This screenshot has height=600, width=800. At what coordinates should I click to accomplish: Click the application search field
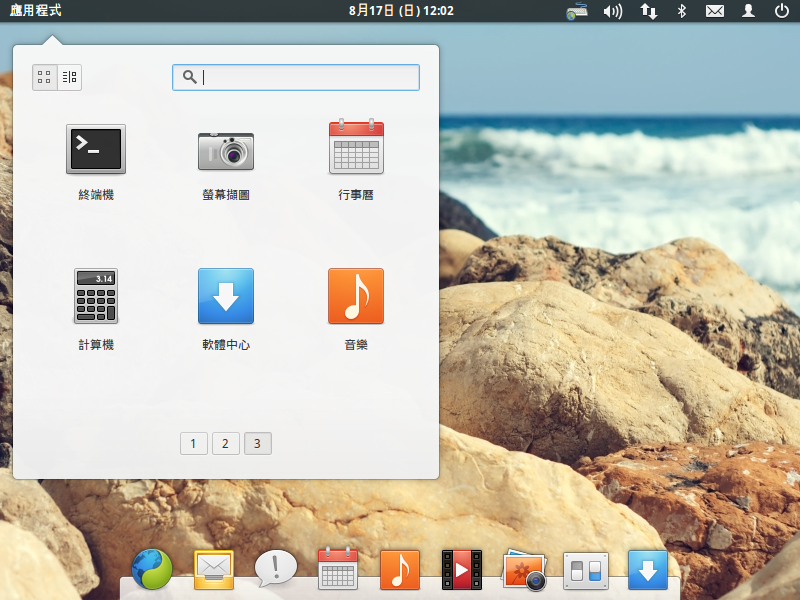click(x=296, y=78)
